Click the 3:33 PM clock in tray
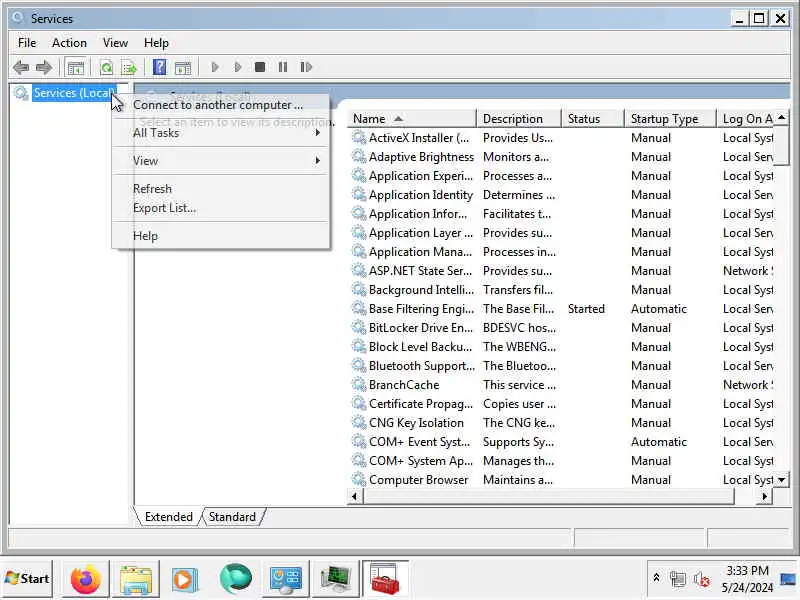This screenshot has width=800, height=600. [x=747, y=570]
